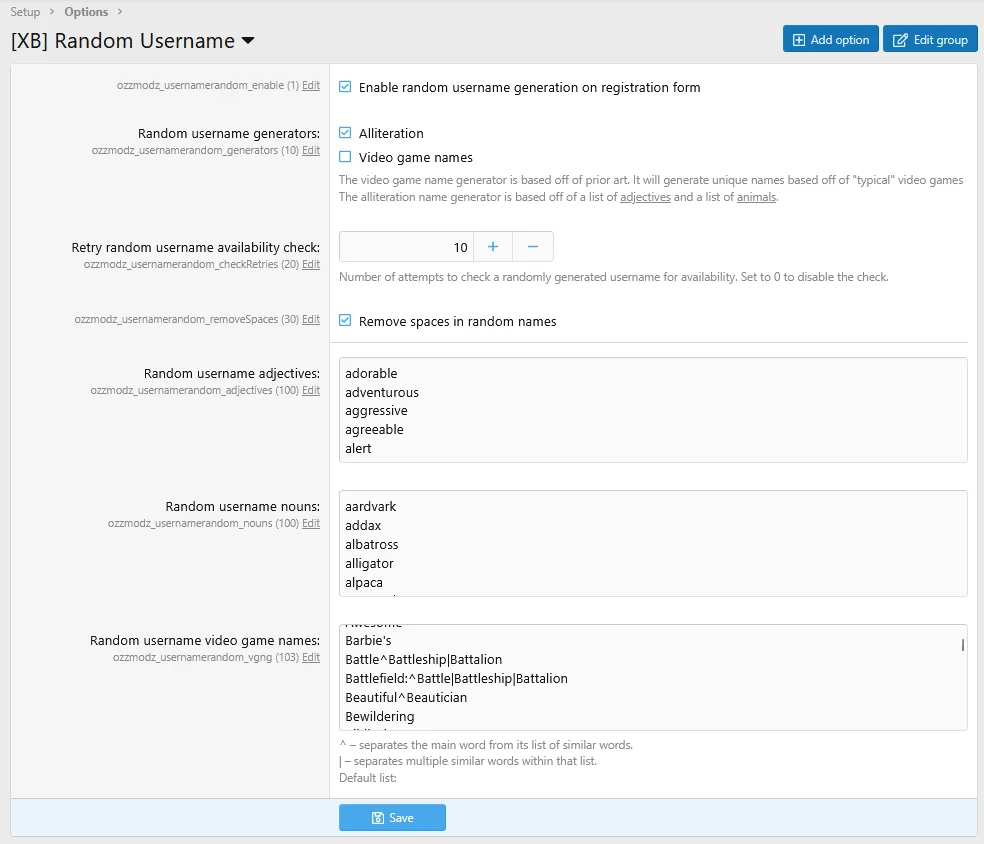Click the Add option button
Screen dimensions: 984x844
click(830, 40)
